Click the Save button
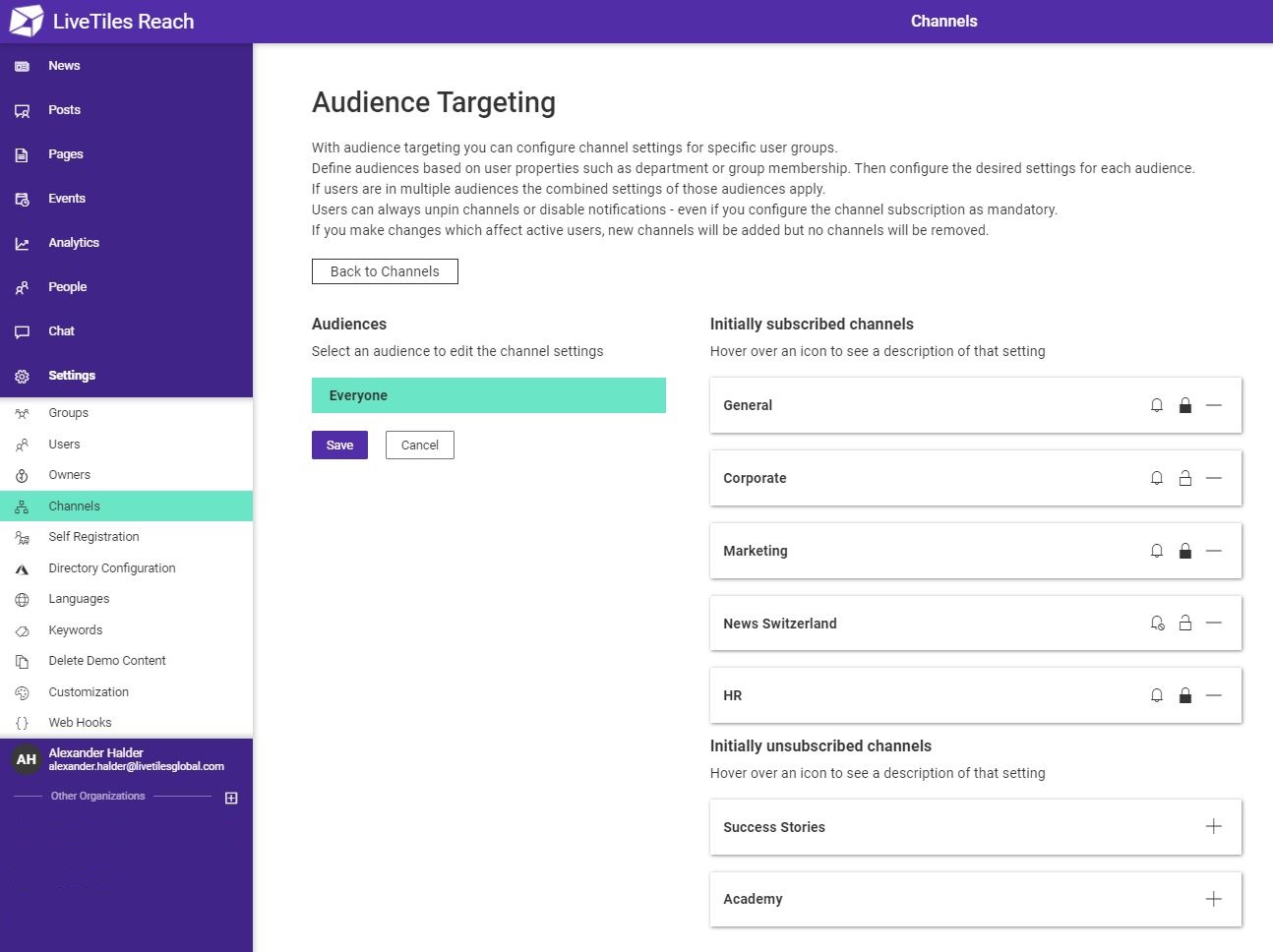This screenshot has width=1273, height=952. tap(339, 446)
